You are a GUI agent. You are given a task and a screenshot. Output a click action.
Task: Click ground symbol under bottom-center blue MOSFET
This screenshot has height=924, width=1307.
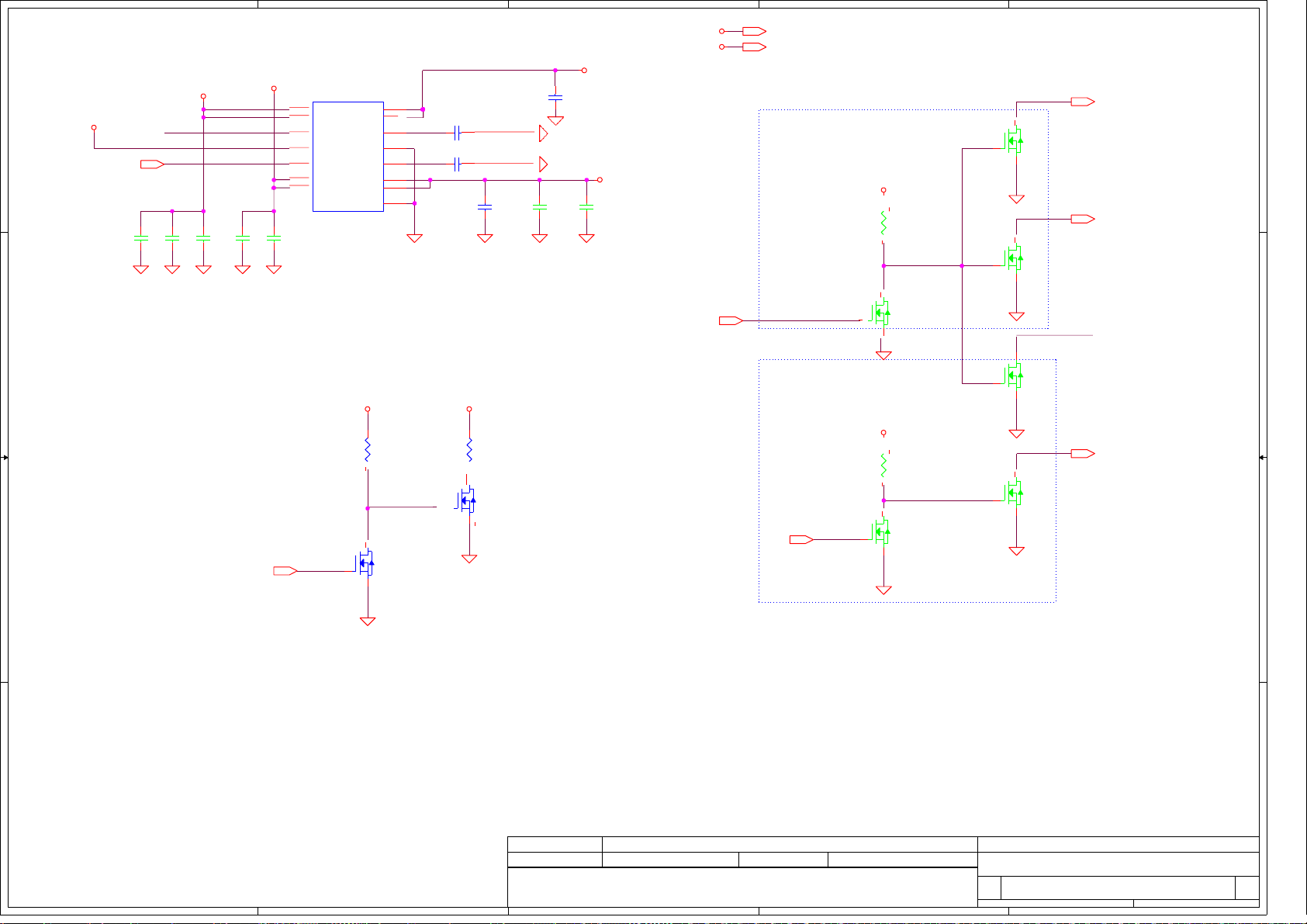pos(368,621)
